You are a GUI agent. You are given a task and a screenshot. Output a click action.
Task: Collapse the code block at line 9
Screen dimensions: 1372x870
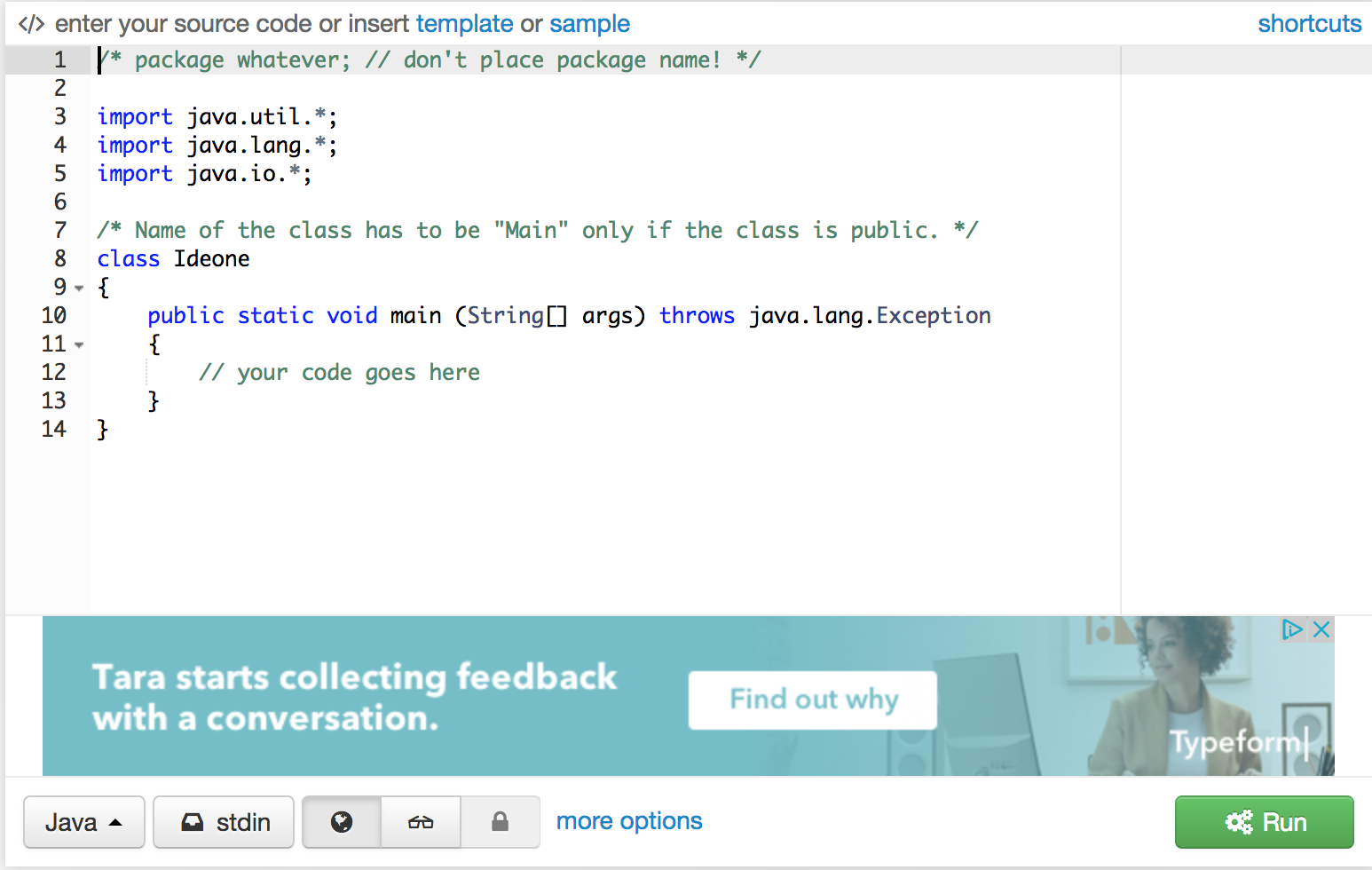click(x=78, y=289)
